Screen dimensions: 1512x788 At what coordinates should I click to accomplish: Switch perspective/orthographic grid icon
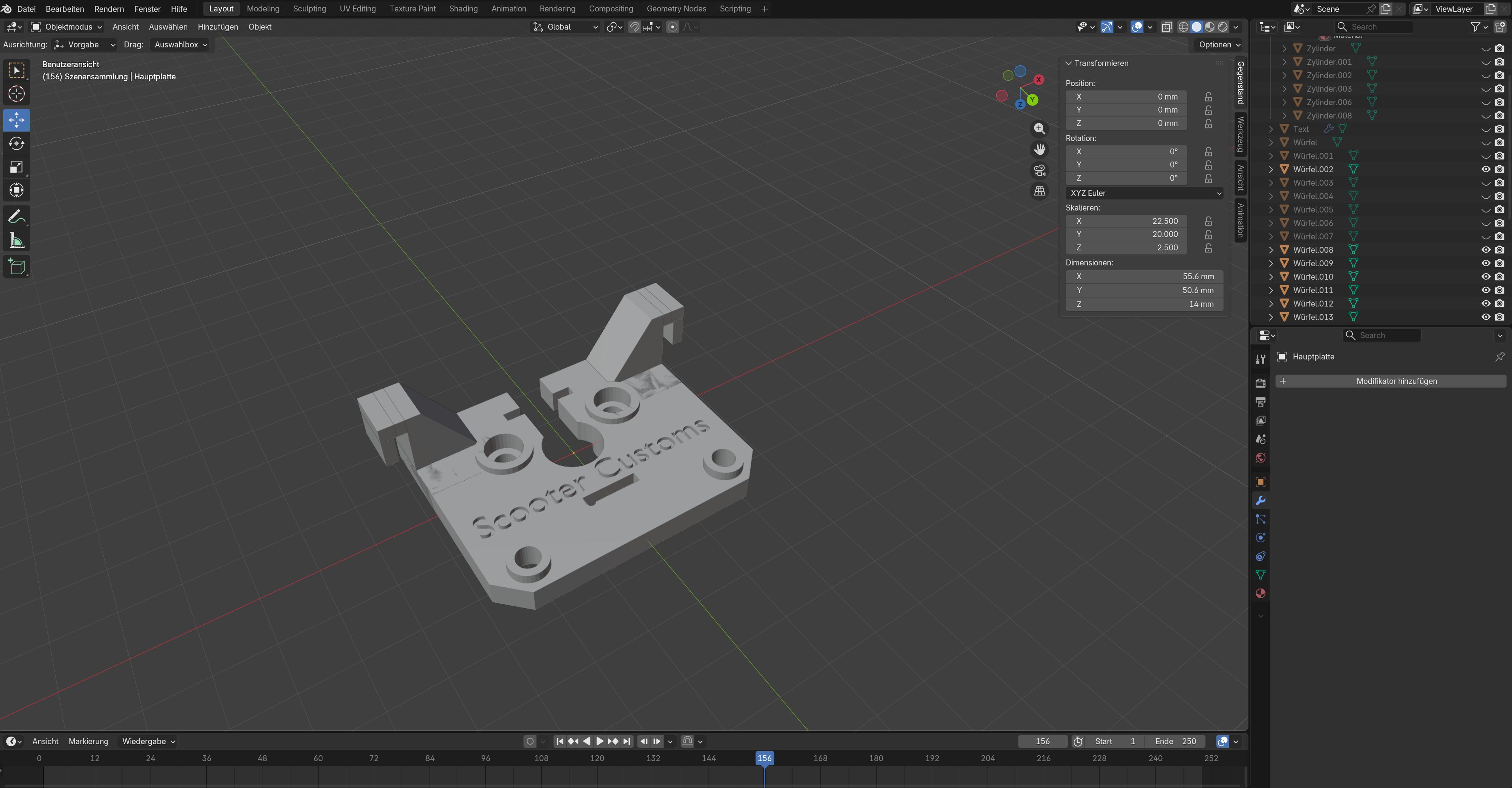pyautogui.click(x=1039, y=191)
